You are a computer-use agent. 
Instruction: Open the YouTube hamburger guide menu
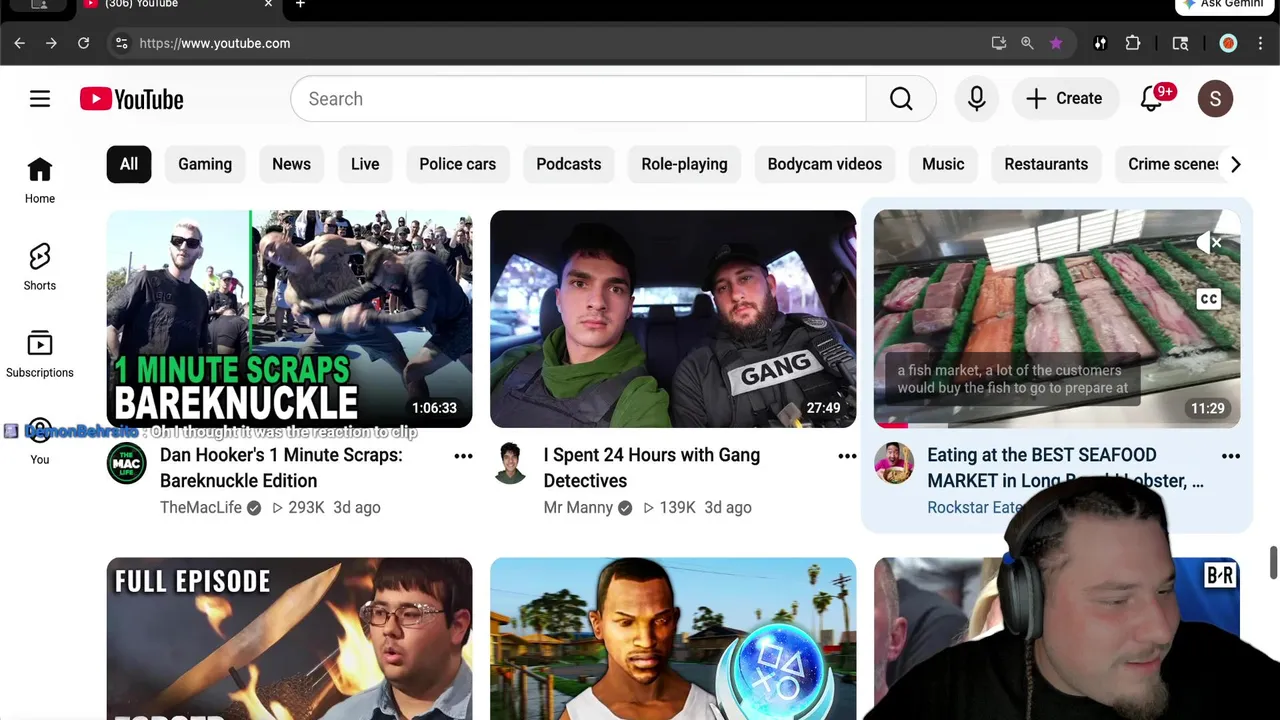coord(40,99)
